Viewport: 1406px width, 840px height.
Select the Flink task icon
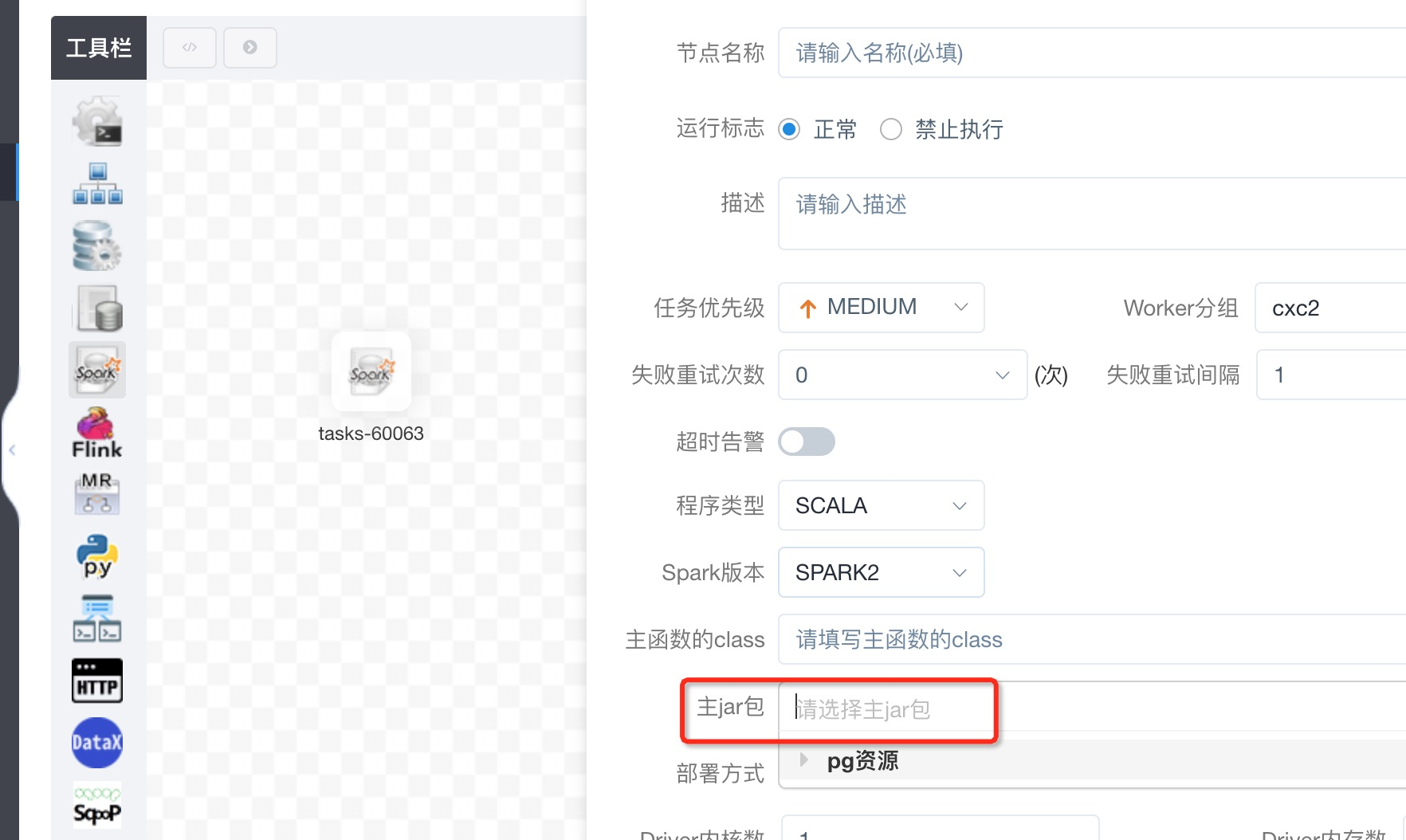coord(97,433)
